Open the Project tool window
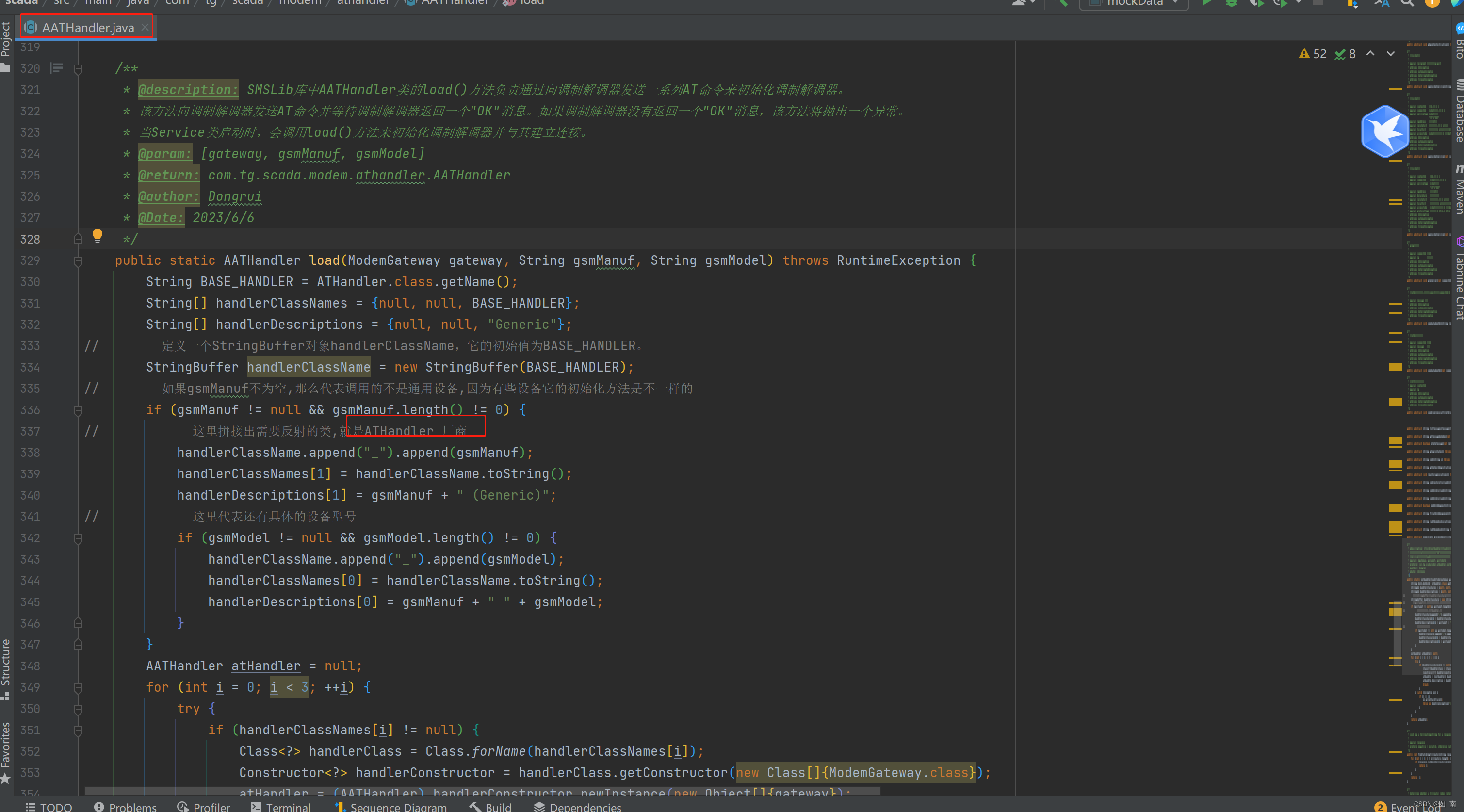The width and height of the screenshot is (1464, 812). point(6,46)
